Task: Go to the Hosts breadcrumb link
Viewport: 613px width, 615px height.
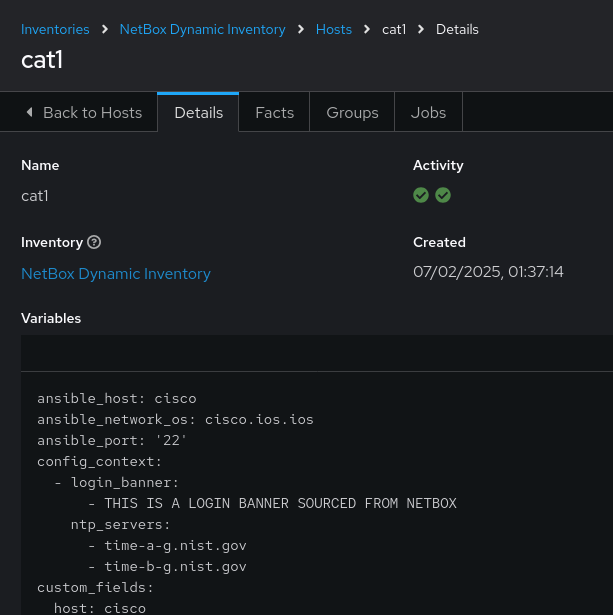Action: 334,29
